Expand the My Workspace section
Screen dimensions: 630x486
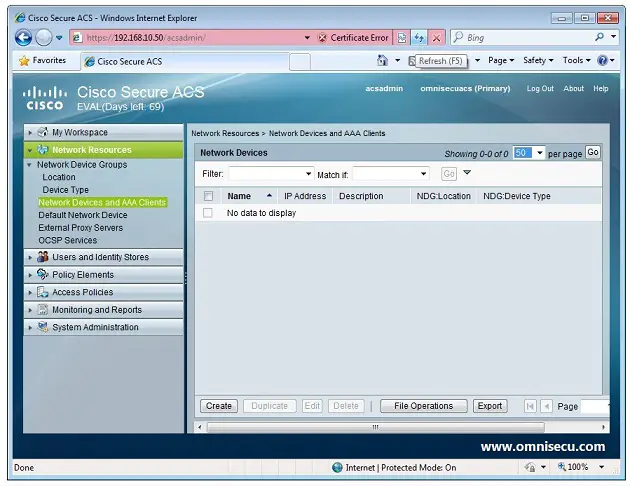(x=30, y=132)
